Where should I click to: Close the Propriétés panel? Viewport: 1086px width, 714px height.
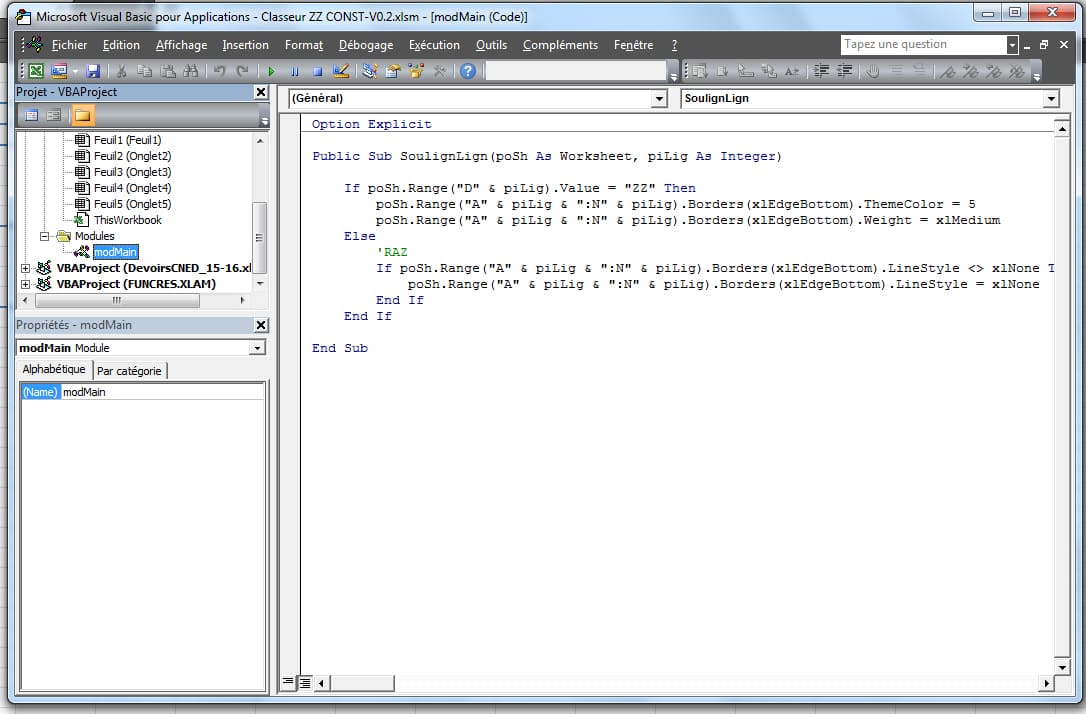[x=261, y=325]
